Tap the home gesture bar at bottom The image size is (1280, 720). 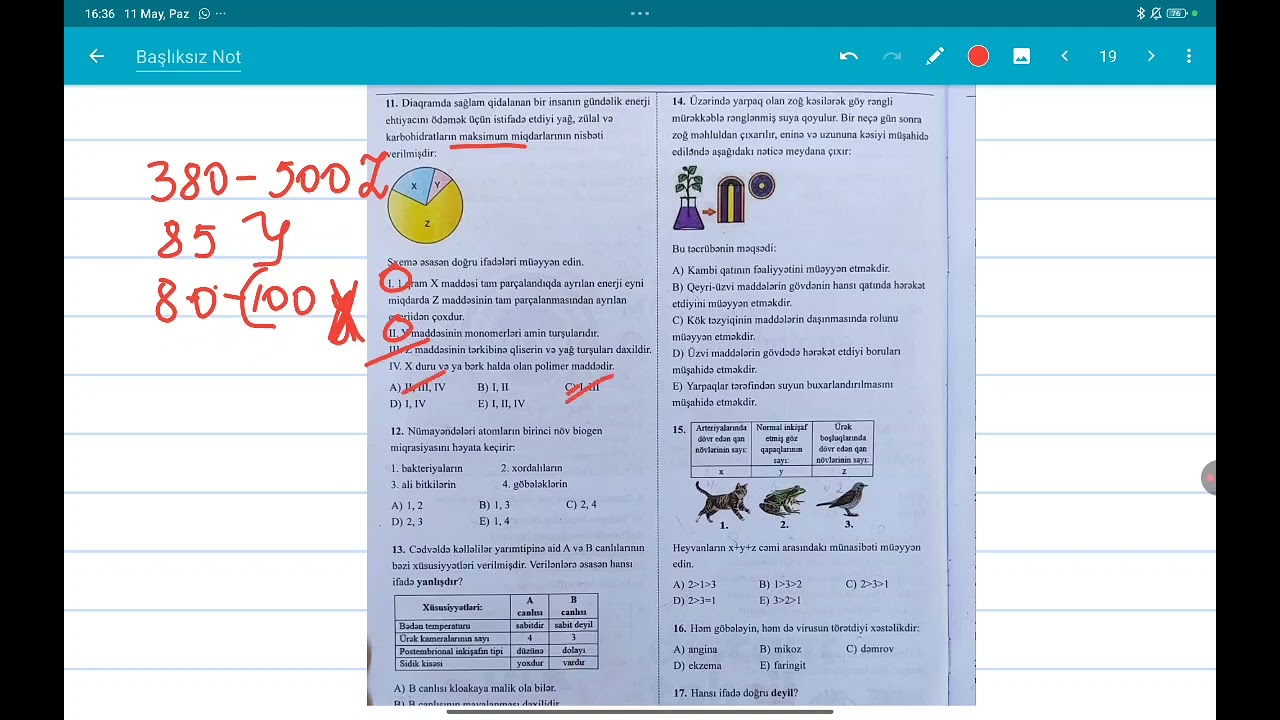pyautogui.click(x=640, y=712)
